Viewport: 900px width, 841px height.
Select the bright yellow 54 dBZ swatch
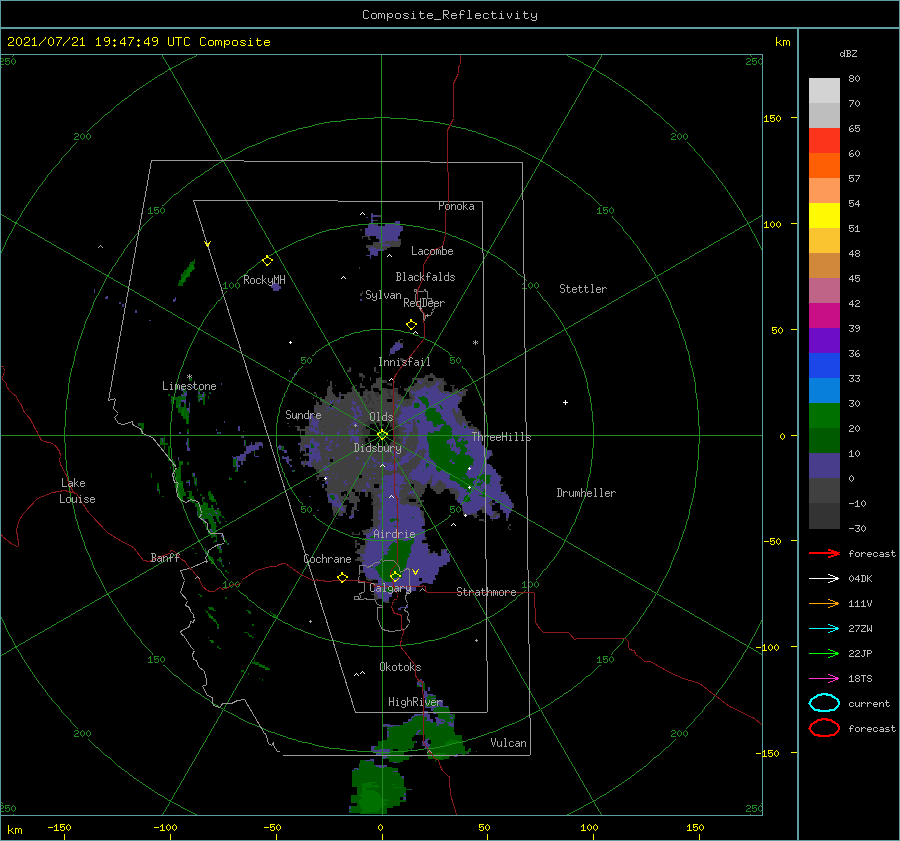[824, 215]
